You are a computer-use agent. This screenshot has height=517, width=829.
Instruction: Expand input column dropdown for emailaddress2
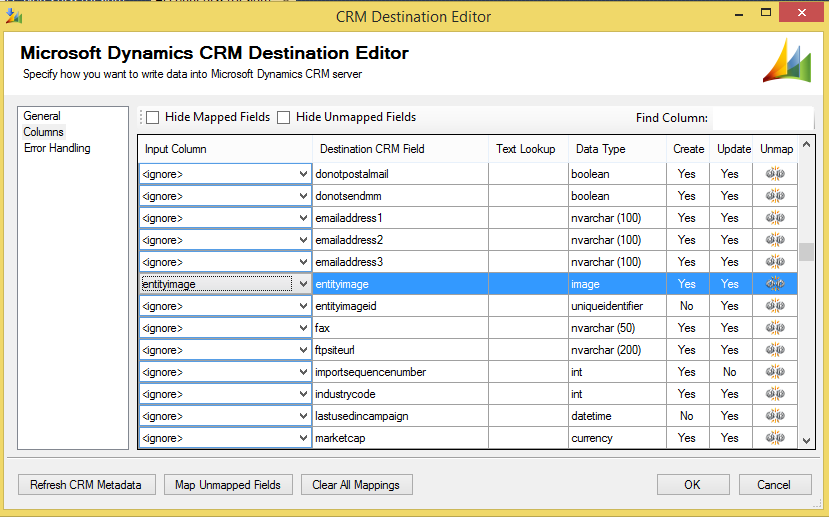pos(304,240)
